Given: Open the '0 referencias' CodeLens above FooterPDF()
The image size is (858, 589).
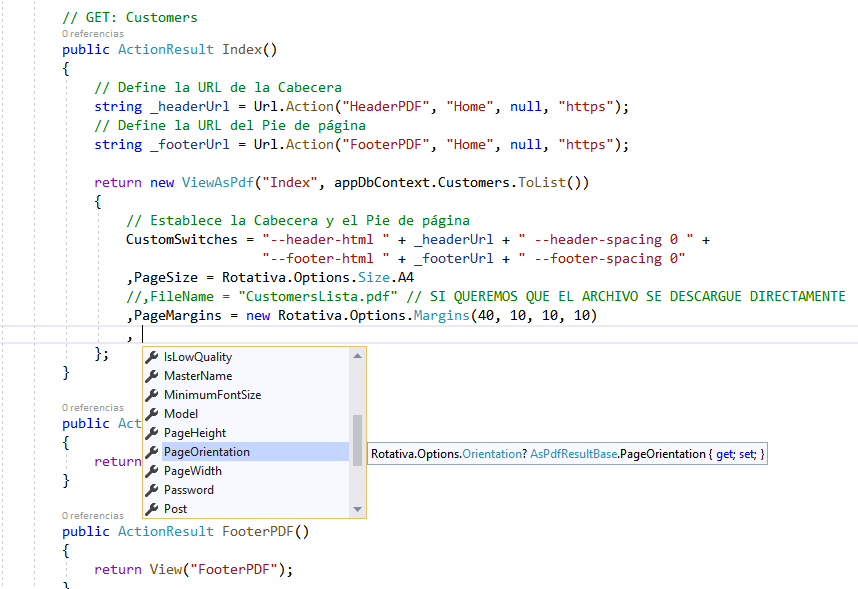Looking at the screenshot, I should pyautogui.click(x=92, y=516).
